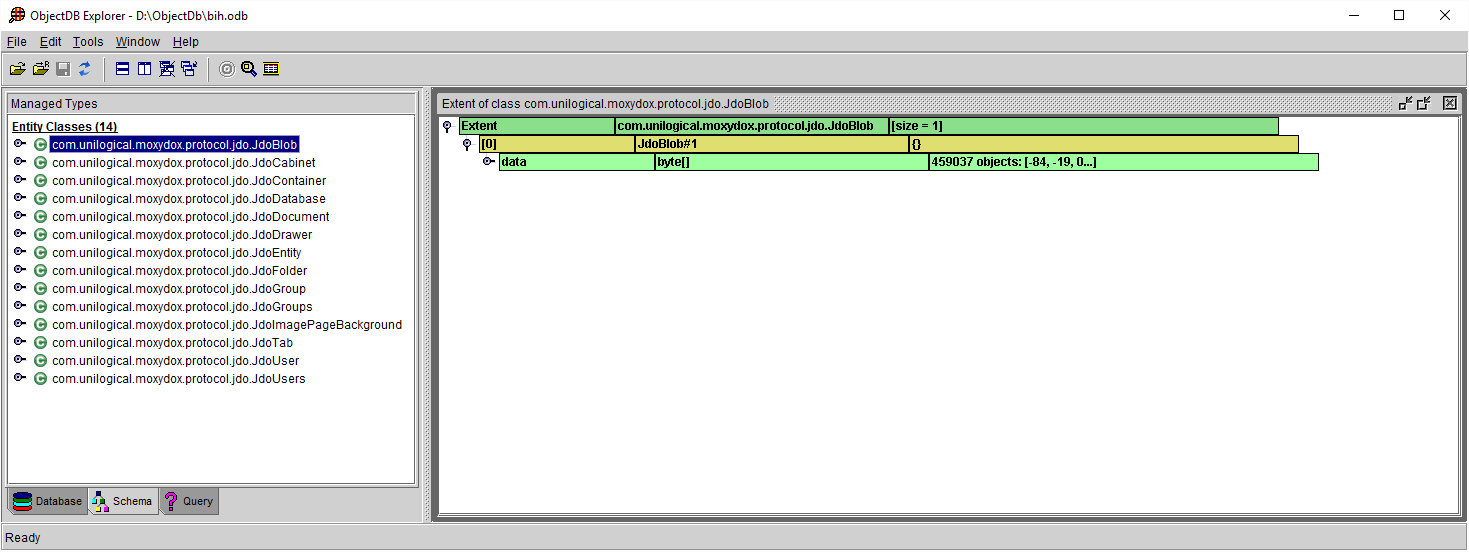This screenshot has width=1469, height=552.
Task: Cascade the viewer windows
Action: pos(189,69)
